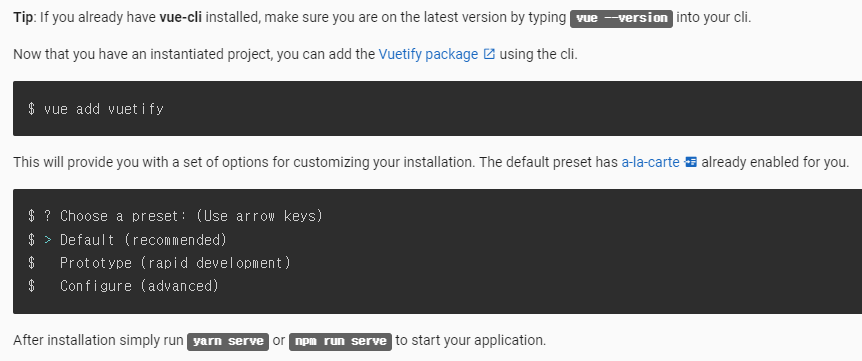Screen dimensions: 862x361
Task: Click the external-link icon after Vuetify package
Action: (x=489, y=54)
